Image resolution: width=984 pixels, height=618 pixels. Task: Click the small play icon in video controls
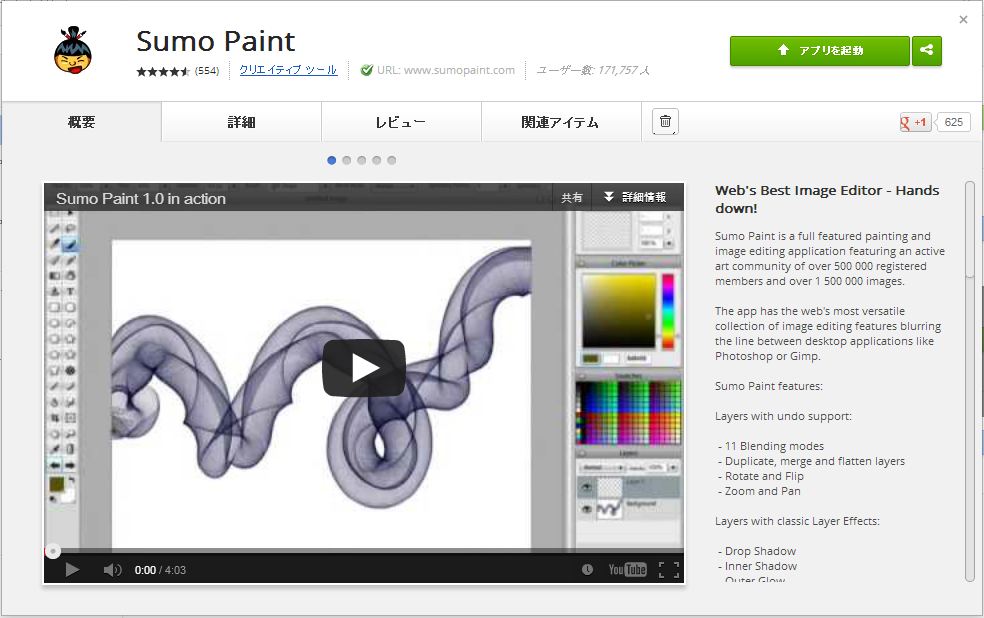click(x=72, y=570)
